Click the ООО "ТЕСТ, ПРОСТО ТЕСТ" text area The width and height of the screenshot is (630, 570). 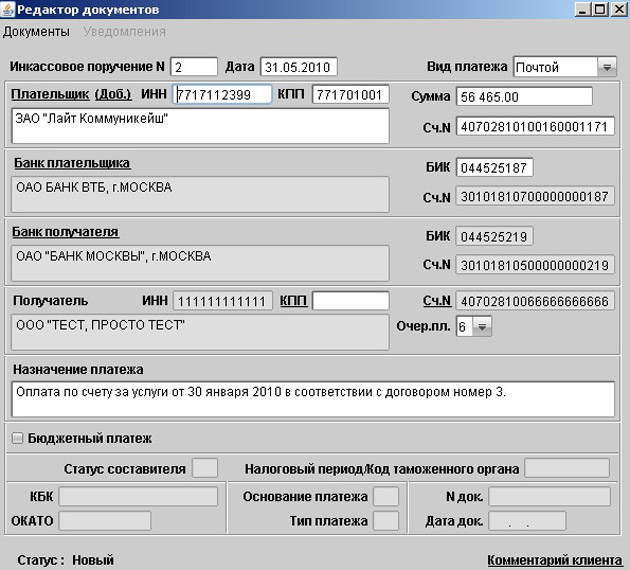coord(200,332)
